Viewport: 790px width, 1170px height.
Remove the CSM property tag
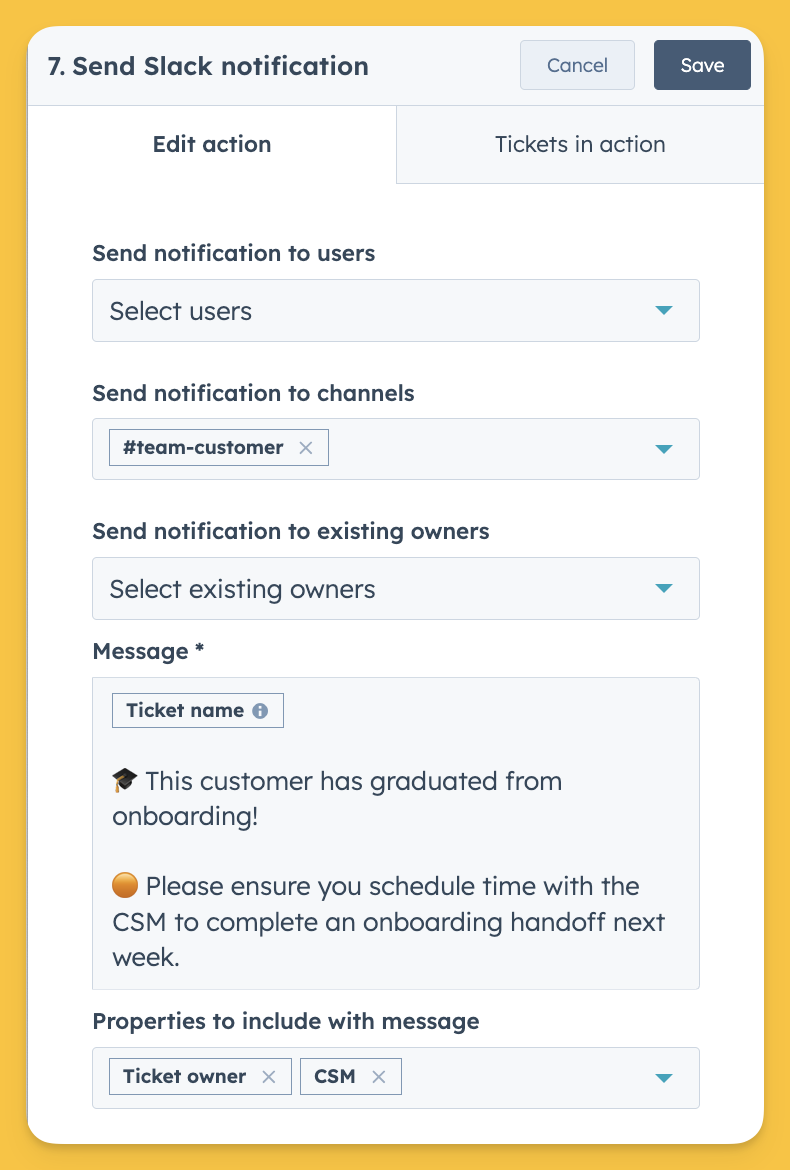pos(379,1077)
